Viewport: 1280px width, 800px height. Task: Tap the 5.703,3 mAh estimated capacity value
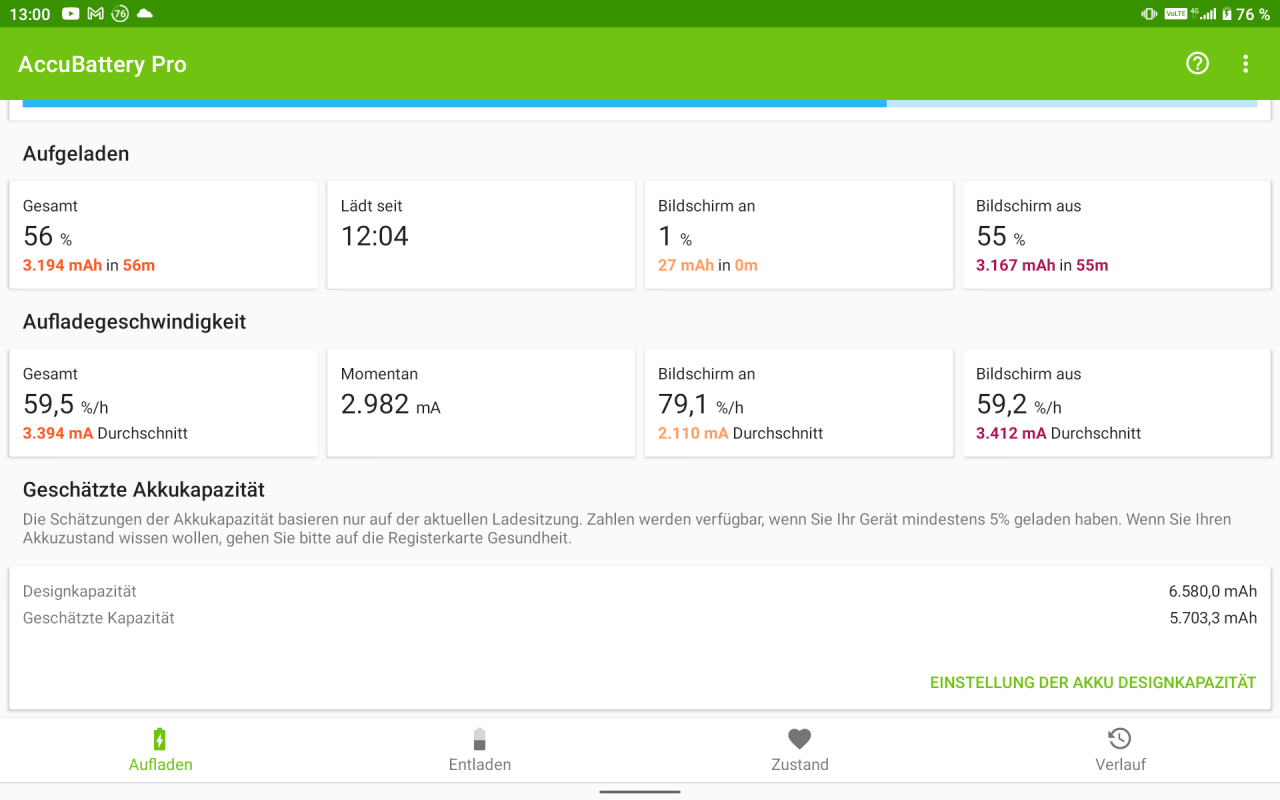(1213, 618)
